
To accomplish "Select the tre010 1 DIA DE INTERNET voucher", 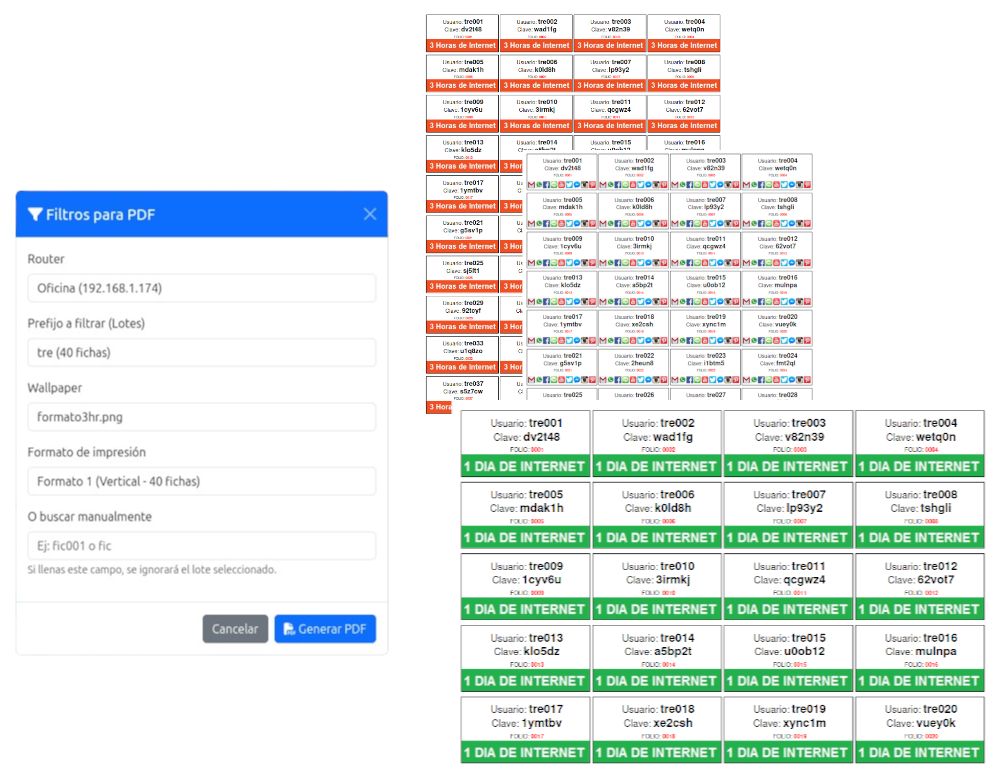I will 657,587.
